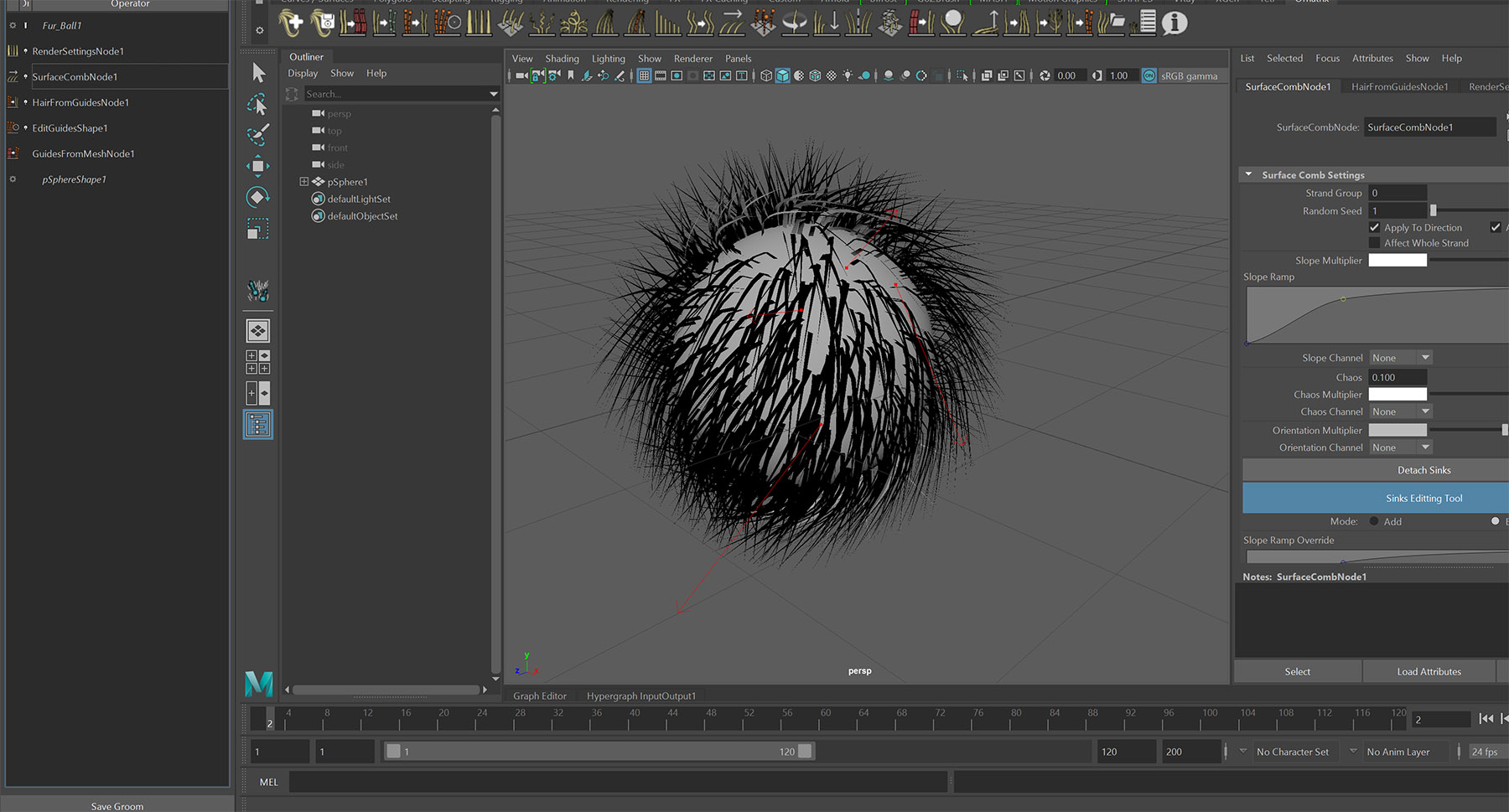Select the Paint Selection tool

coord(258,135)
